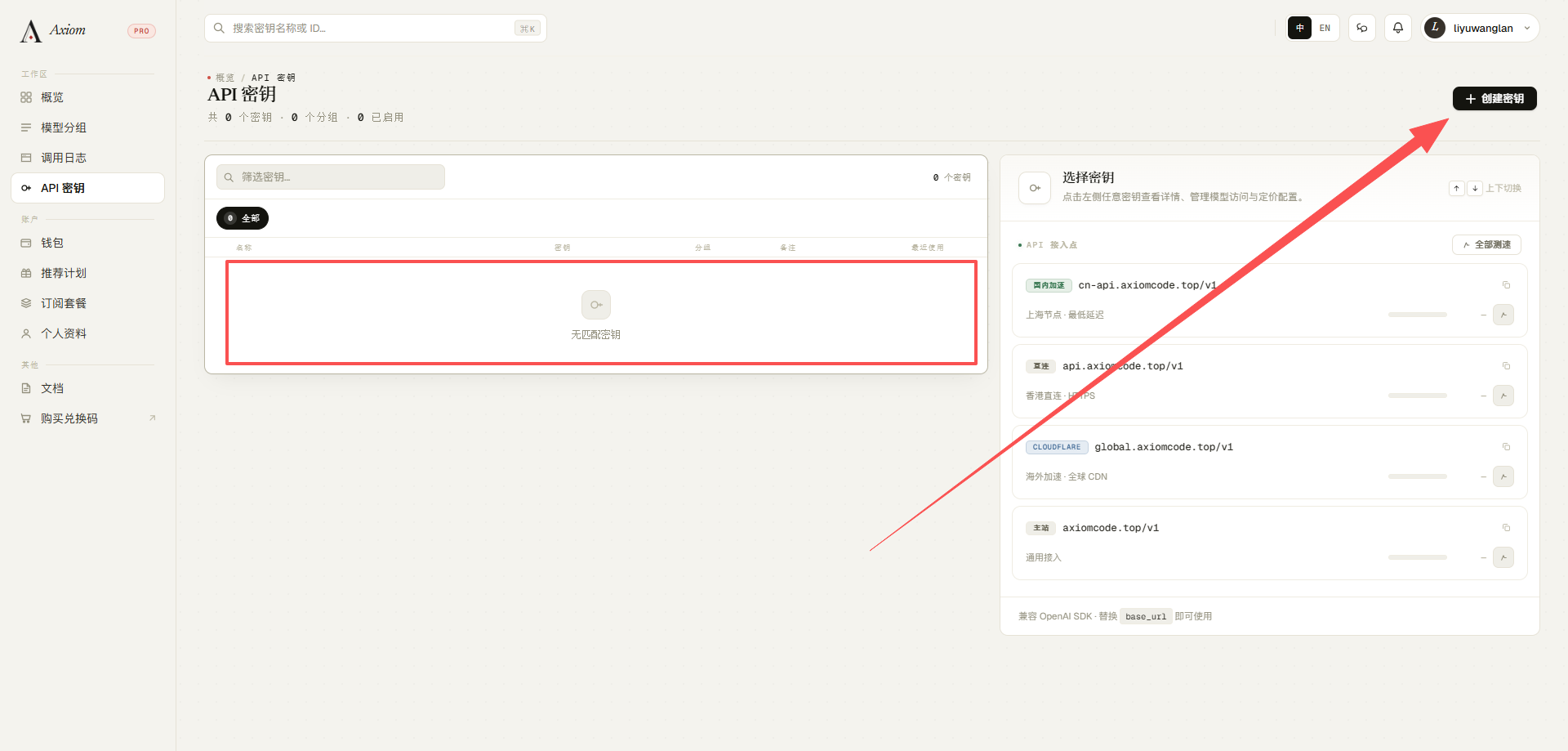Open the 概览 overview page in the sidebar
This screenshot has height=751, width=1568.
88,97
